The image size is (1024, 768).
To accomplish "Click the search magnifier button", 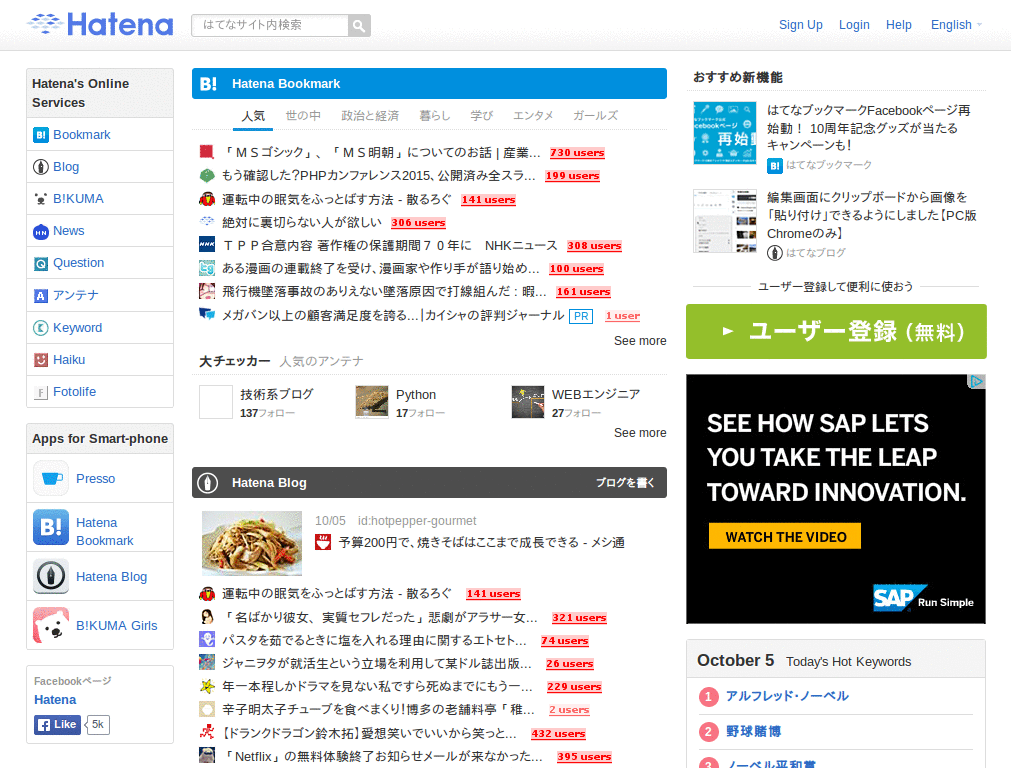I will (x=359, y=25).
